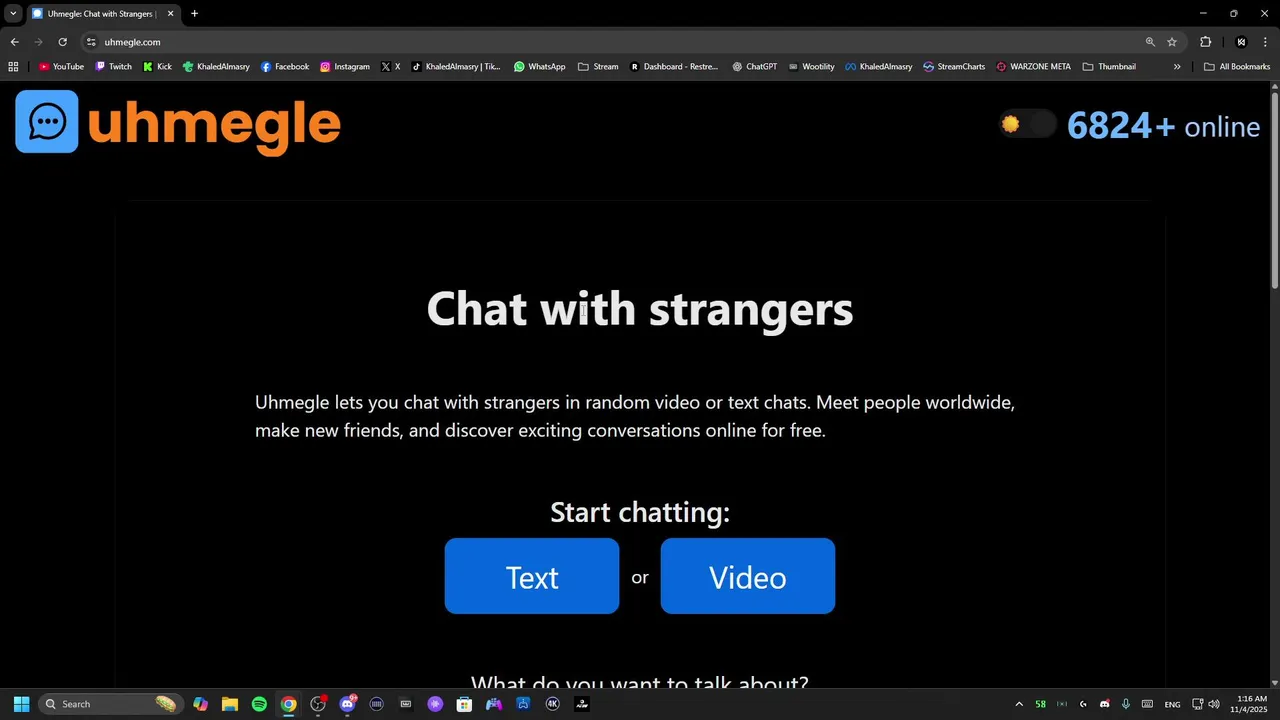Reload the page with refresh icon
The image size is (1280, 720).
coord(62,42)
